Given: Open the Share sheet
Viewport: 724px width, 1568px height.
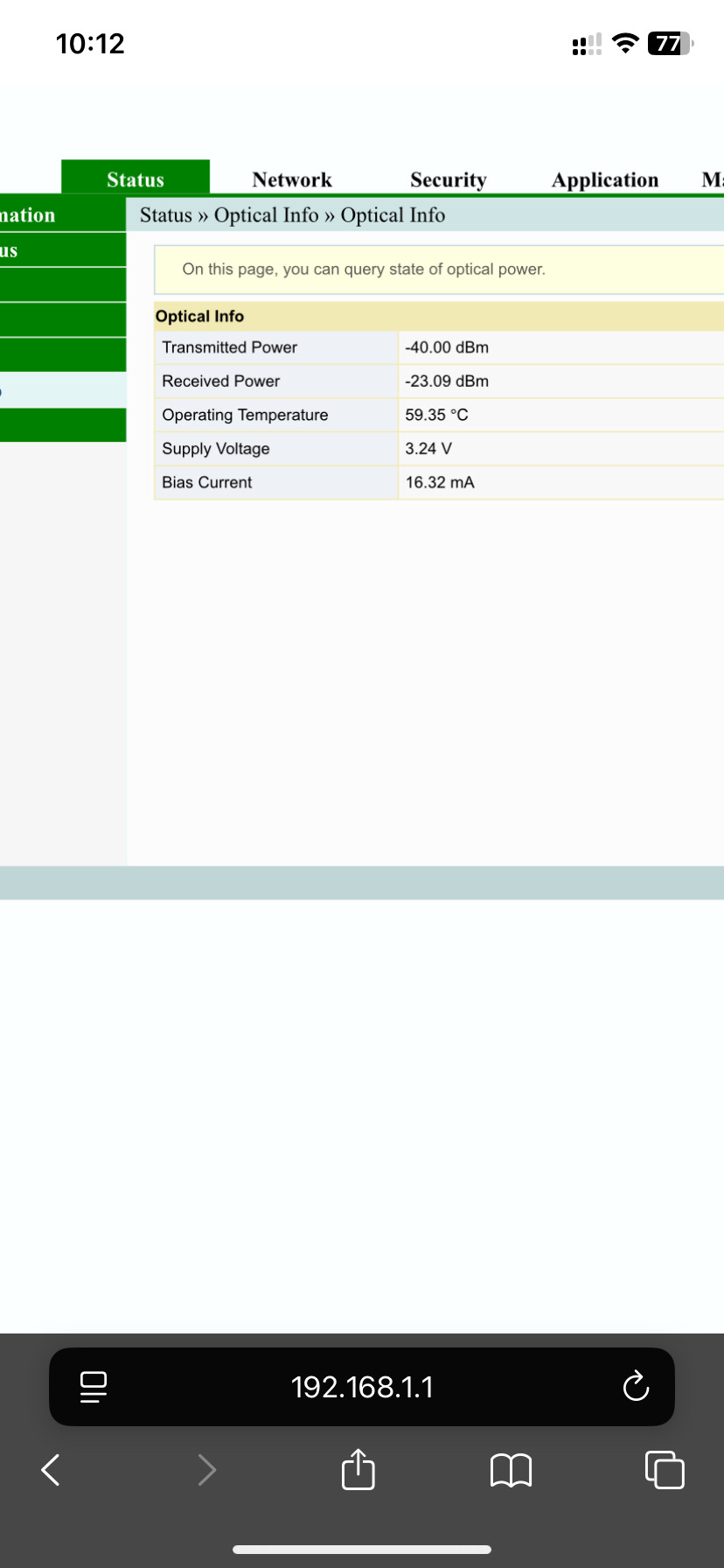Looking at the screenshot, I should [358, 1470].
